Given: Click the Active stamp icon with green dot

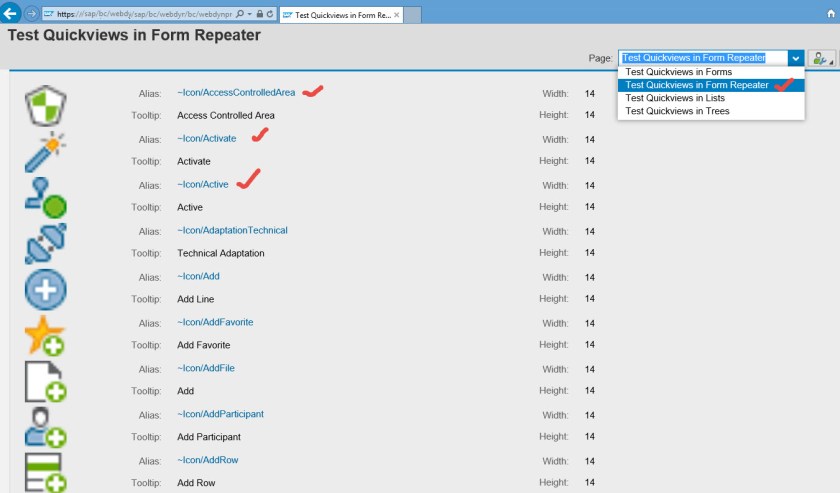Looking at the screenshot, I should pos(46,198).
